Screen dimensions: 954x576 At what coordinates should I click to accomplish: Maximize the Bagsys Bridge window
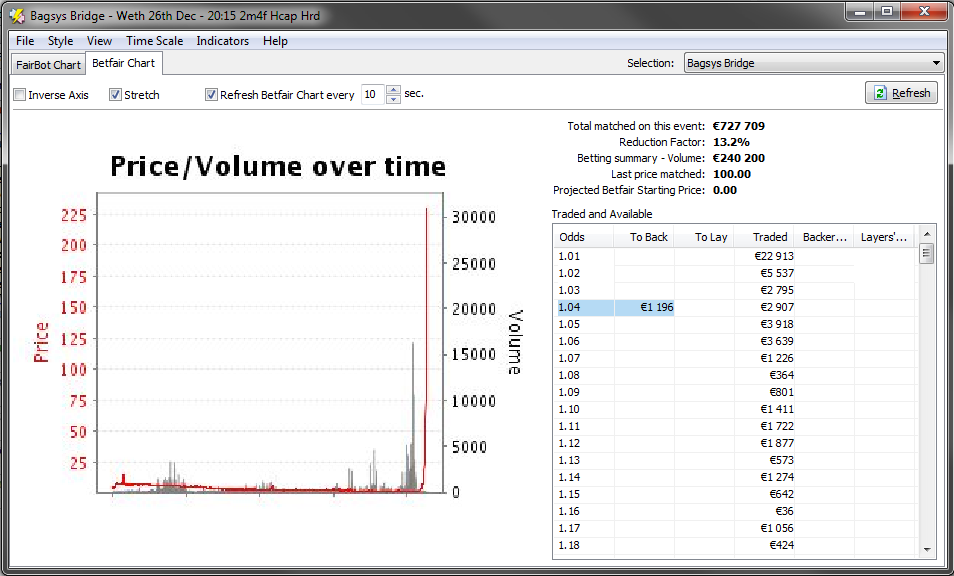(x=887, y=12)
